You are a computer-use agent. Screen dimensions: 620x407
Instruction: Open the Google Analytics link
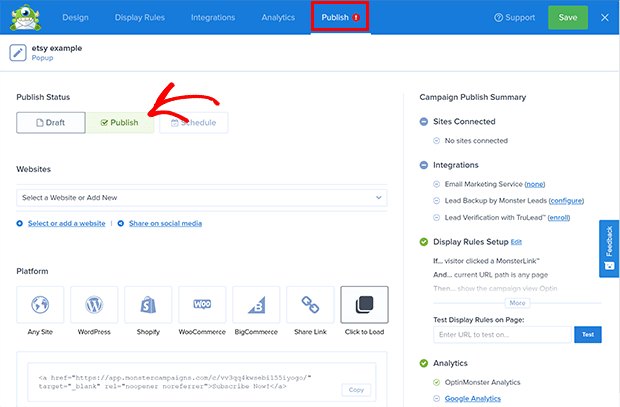(473, 399)
